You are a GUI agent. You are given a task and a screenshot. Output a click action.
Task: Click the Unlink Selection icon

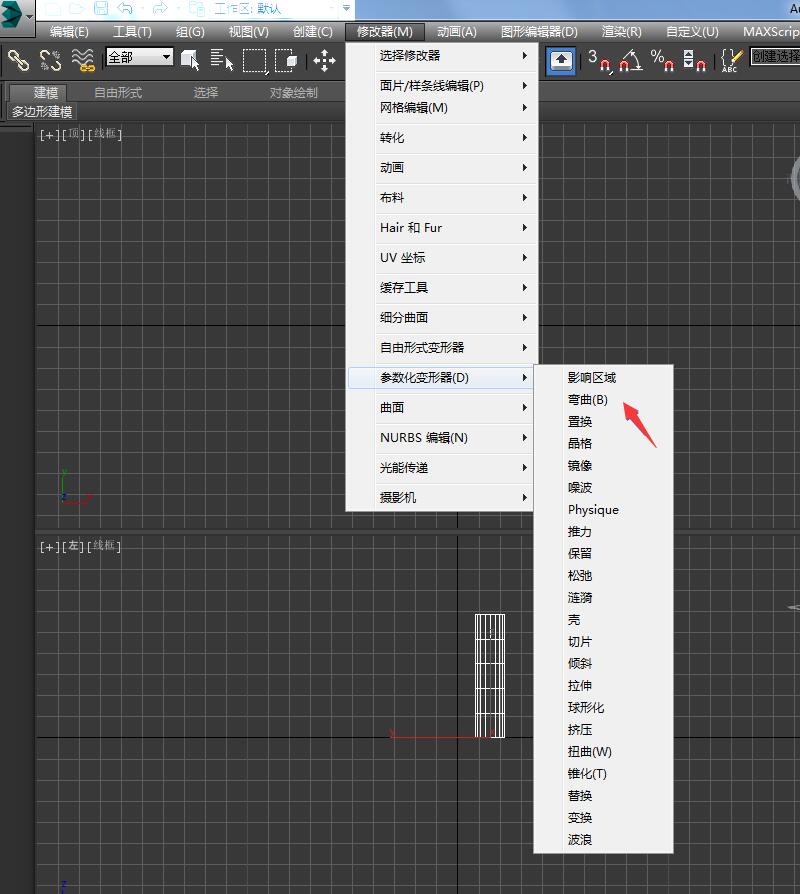pos(50,61)
